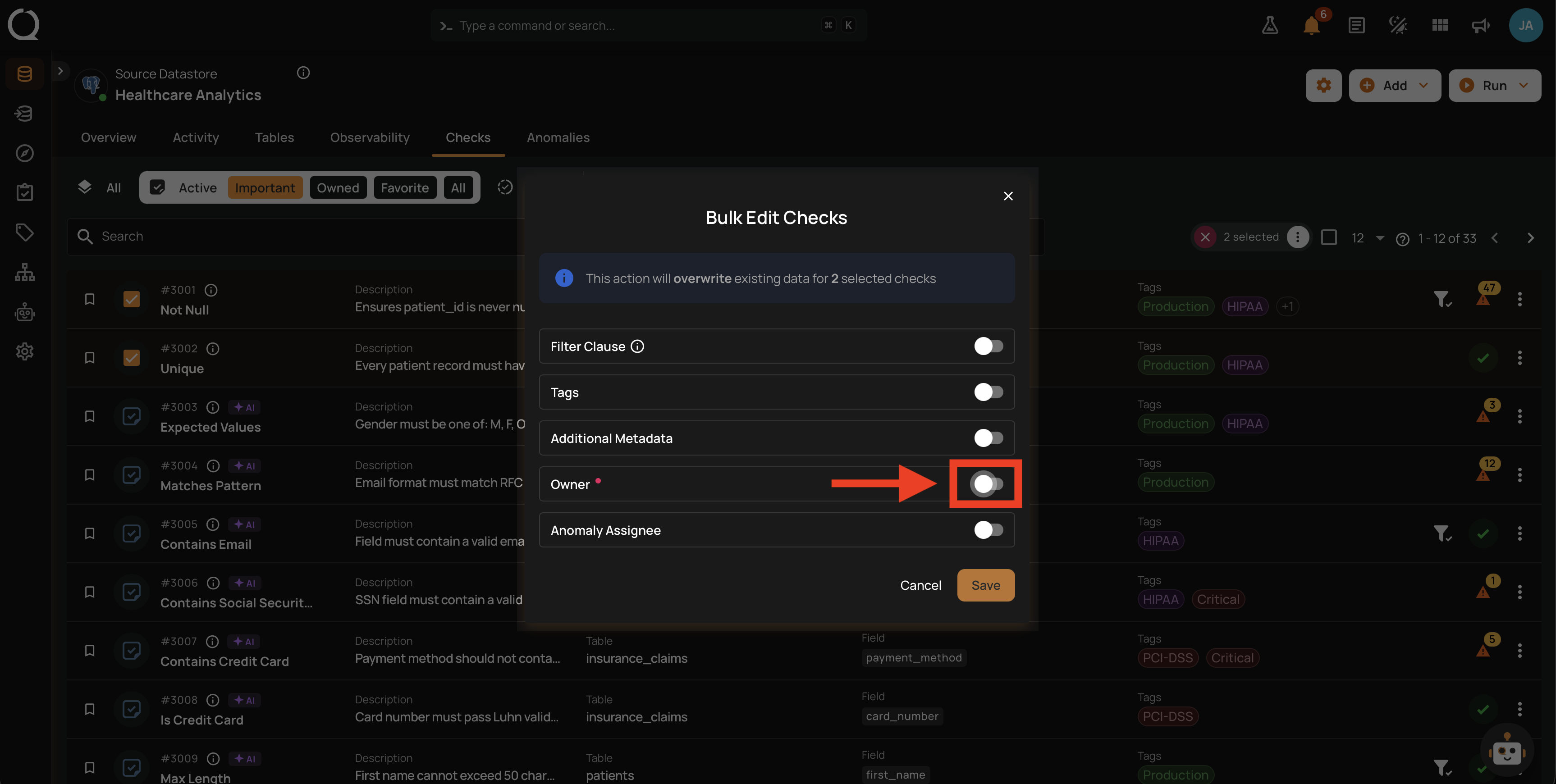Image resolution: width=1556 pixels, height=784 pixels.
Task: Open the enrichment datastores sidebar icon
Action: point(24,114)
